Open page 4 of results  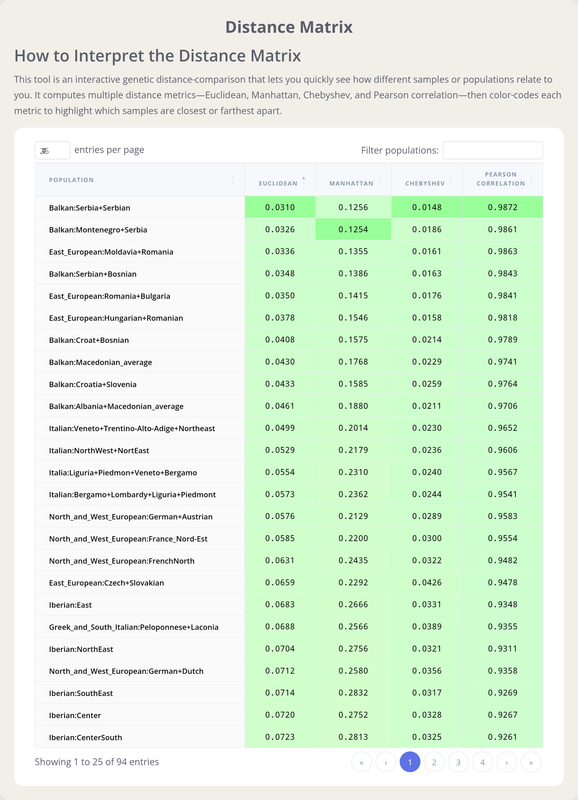pyautogui.click(x=483, y=762)
